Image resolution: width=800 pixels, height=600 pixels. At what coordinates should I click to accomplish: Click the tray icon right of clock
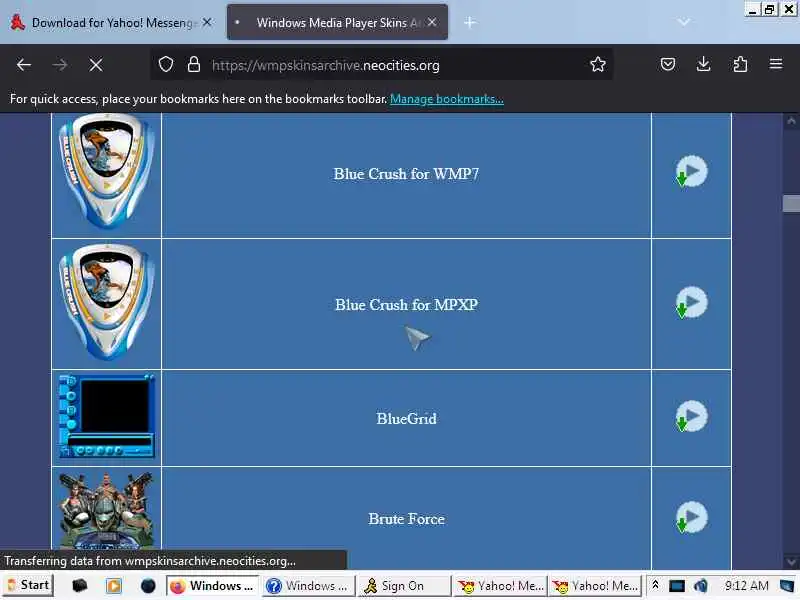tap(787, 586)
